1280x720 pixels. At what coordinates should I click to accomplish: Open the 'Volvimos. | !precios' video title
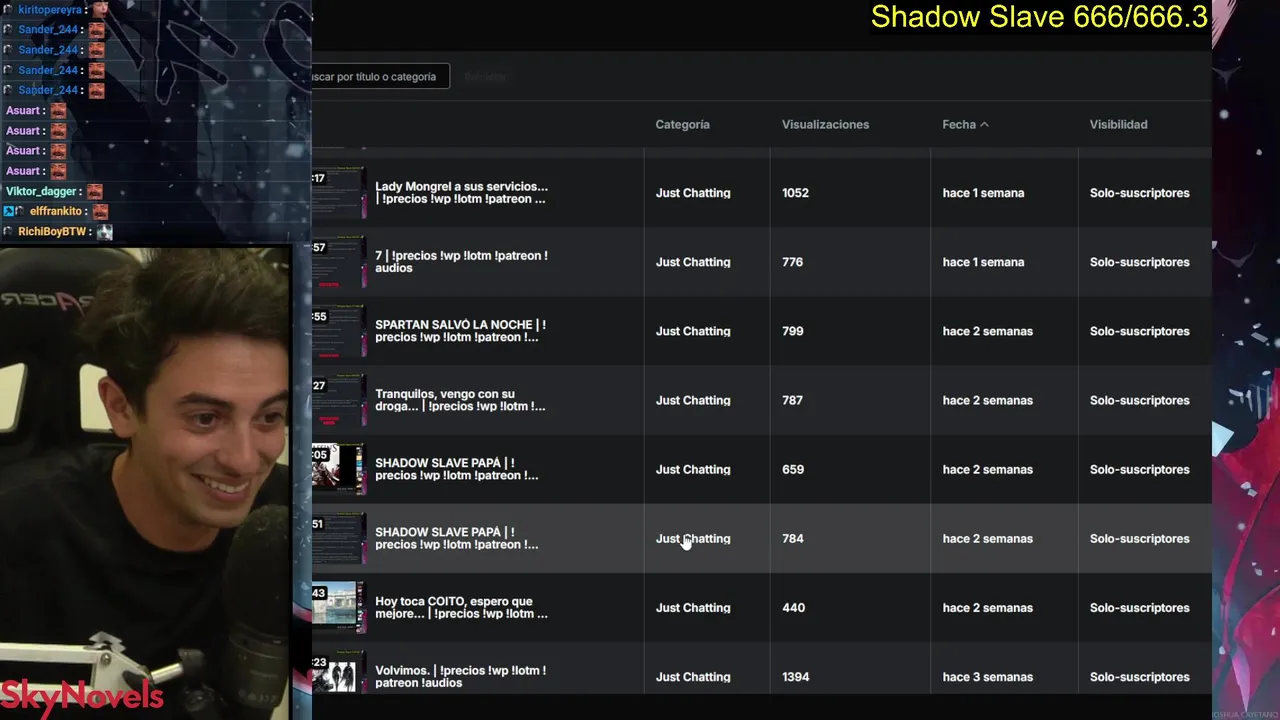[x=460, y=676]
